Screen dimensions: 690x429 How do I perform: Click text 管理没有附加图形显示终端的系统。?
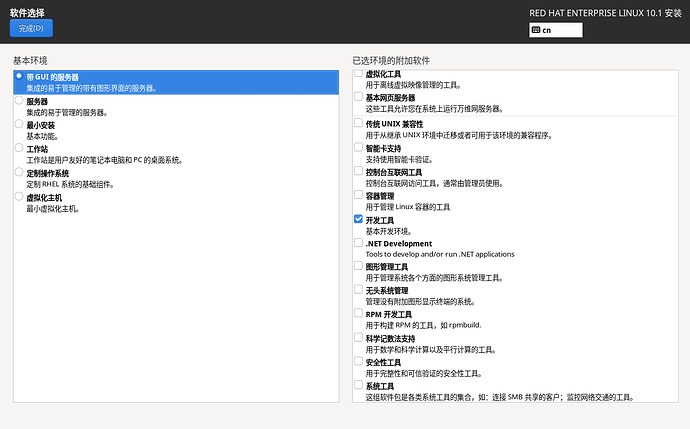[x=421, y=301]
